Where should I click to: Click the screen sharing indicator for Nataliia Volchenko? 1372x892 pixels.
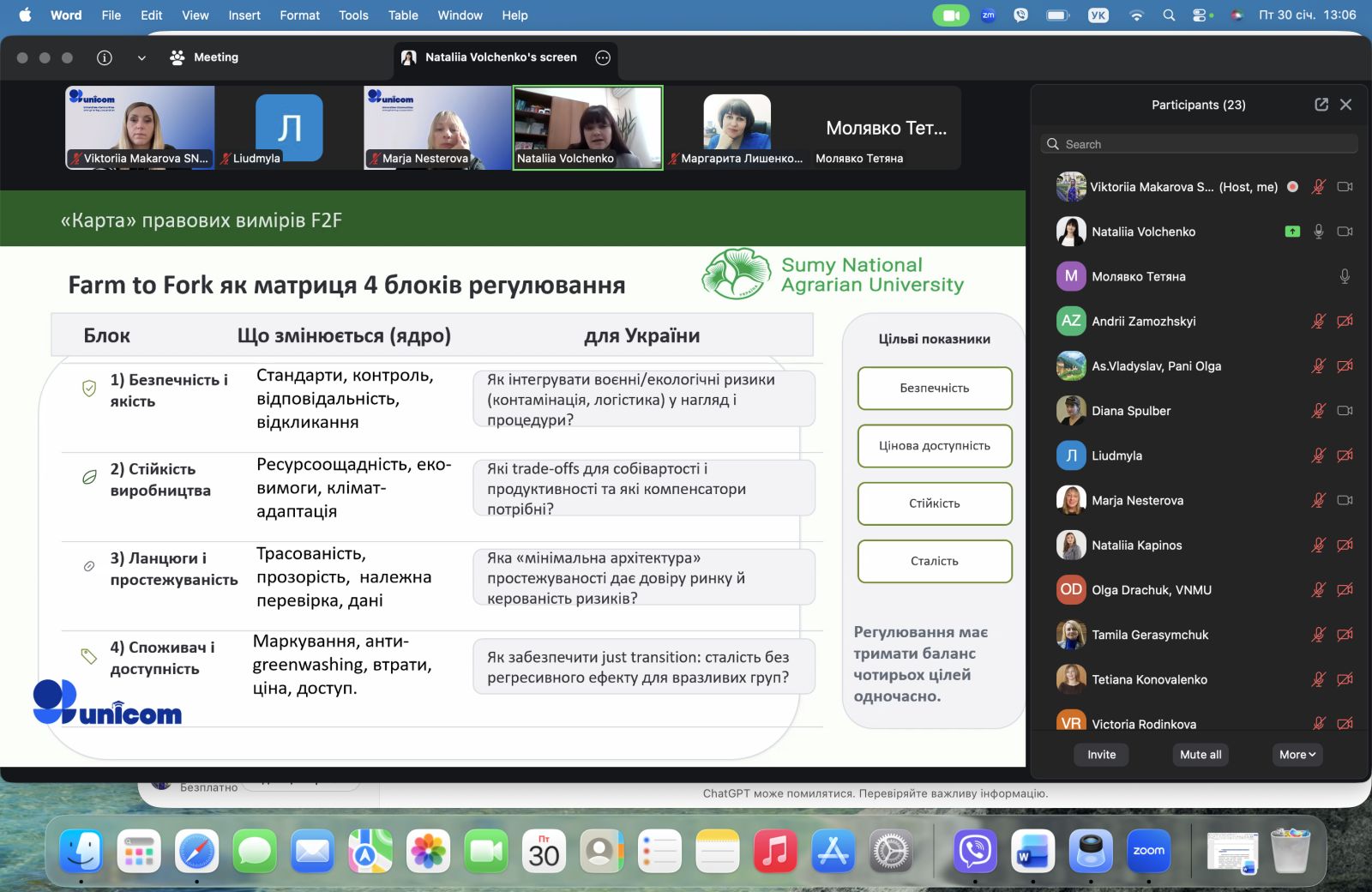click(1292, 232)
